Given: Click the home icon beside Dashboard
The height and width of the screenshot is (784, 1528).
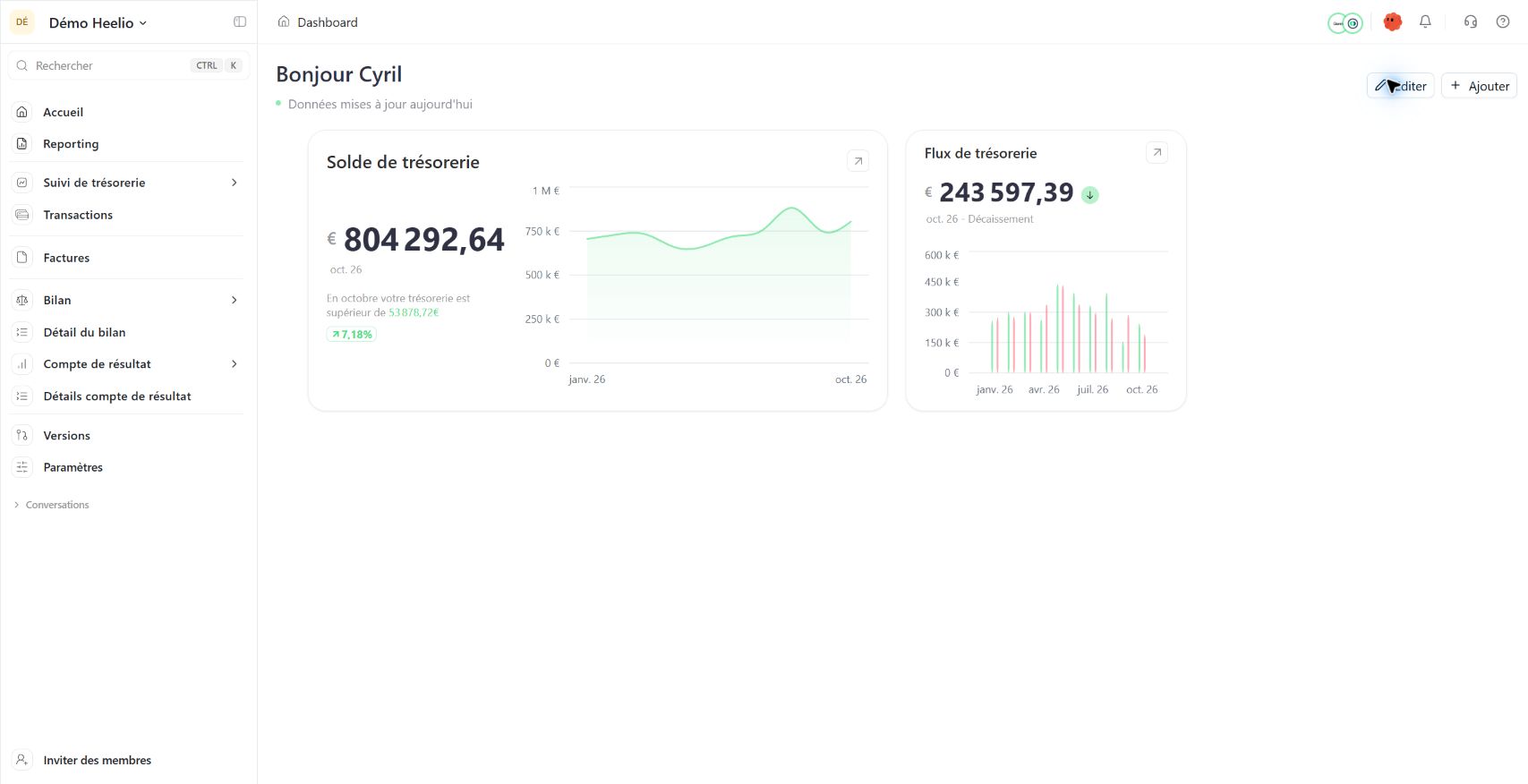Looking at the screenshot, I should click(x=284, y=21).
